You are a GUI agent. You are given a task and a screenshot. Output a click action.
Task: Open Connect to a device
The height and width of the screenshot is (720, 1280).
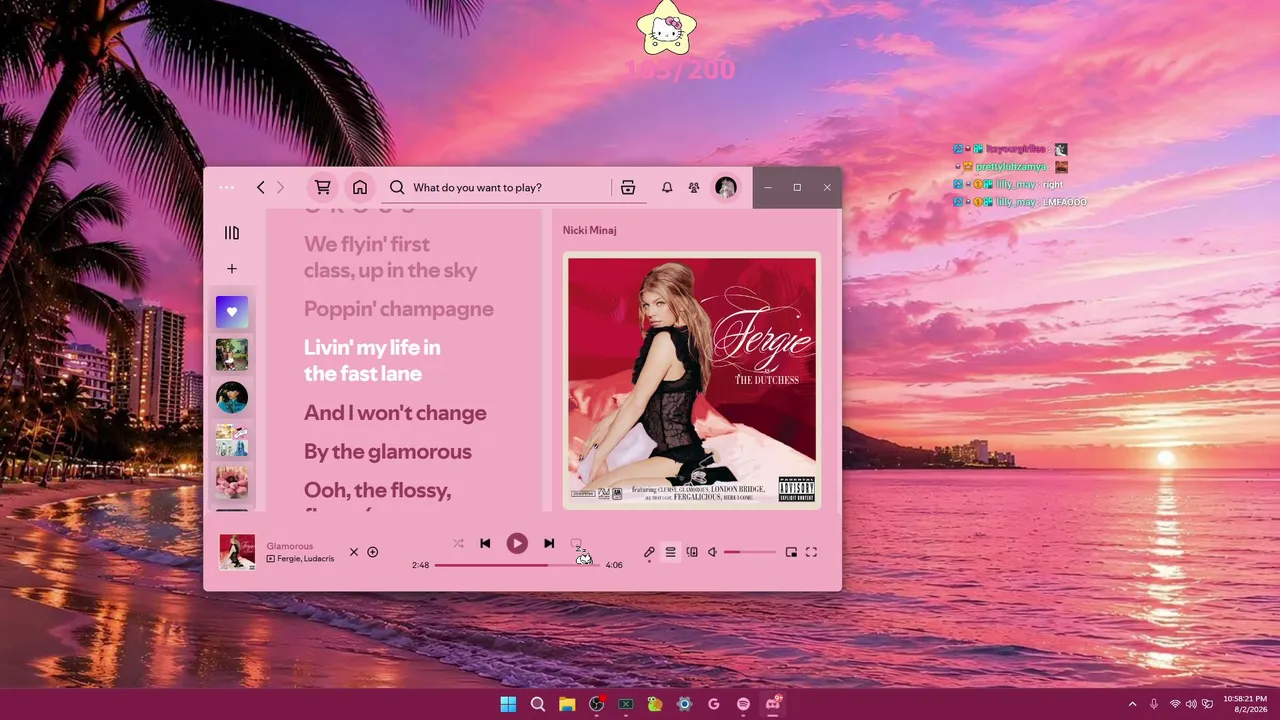[692, 552]
